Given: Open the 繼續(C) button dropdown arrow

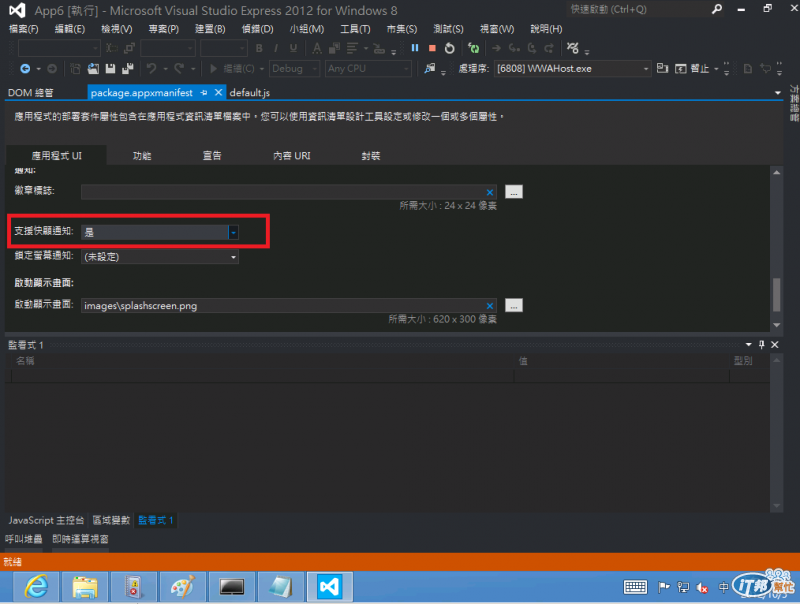Looking at the screenshot, I should coord(262,68).
